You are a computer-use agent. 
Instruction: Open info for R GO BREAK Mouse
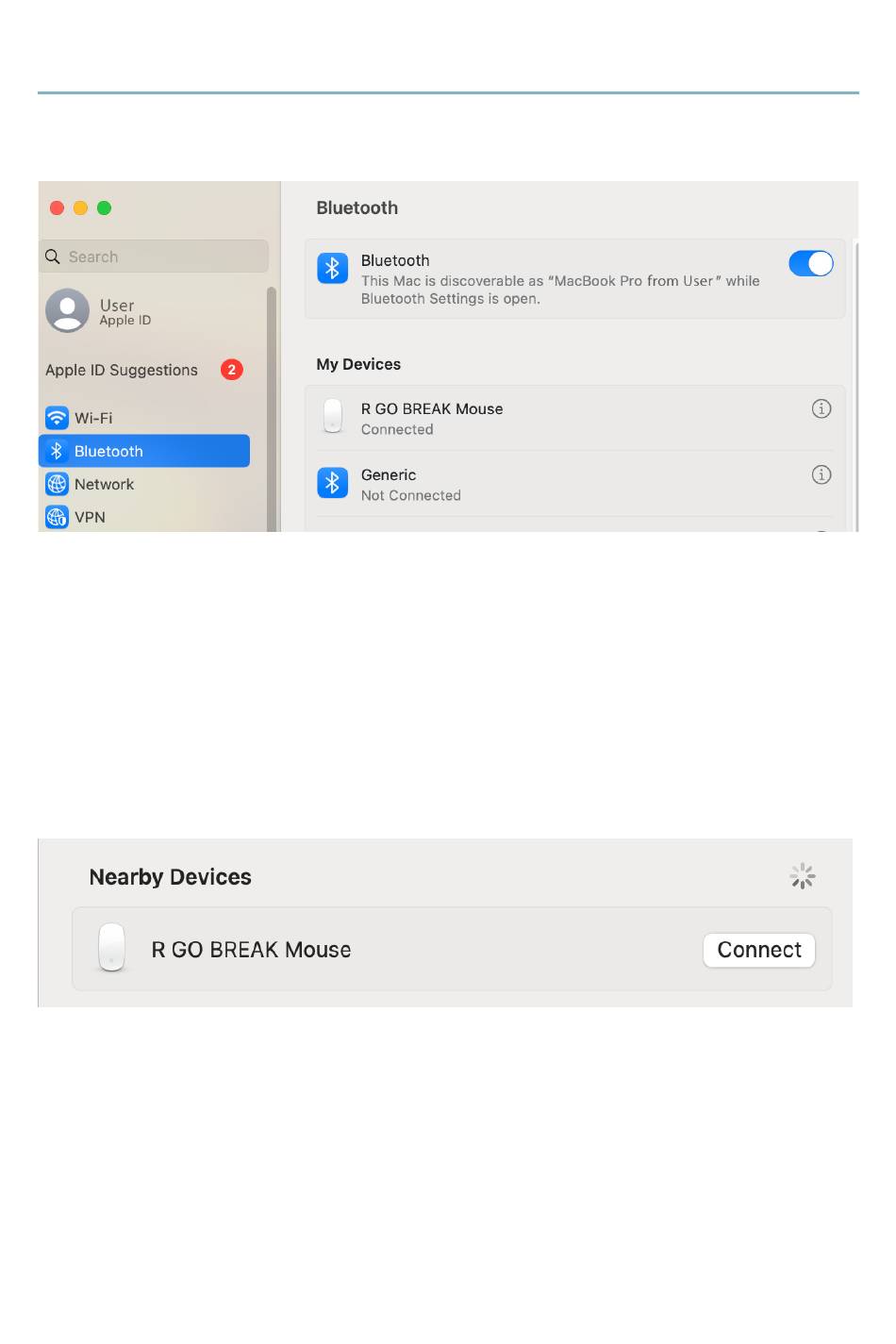point(821,408)
